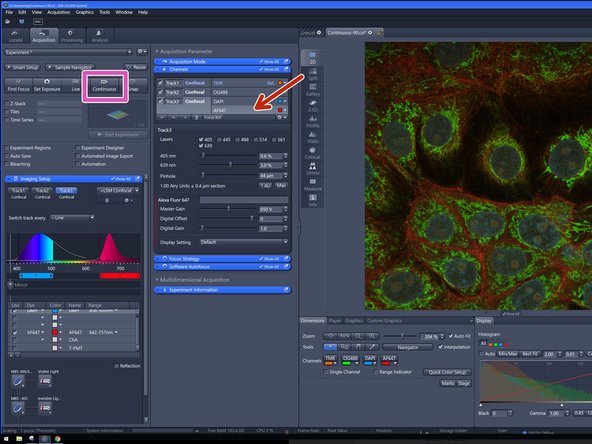Viewport: 592px width, 444px height.
Task: Click the Set Exposure icon
Action: [47, 85]
